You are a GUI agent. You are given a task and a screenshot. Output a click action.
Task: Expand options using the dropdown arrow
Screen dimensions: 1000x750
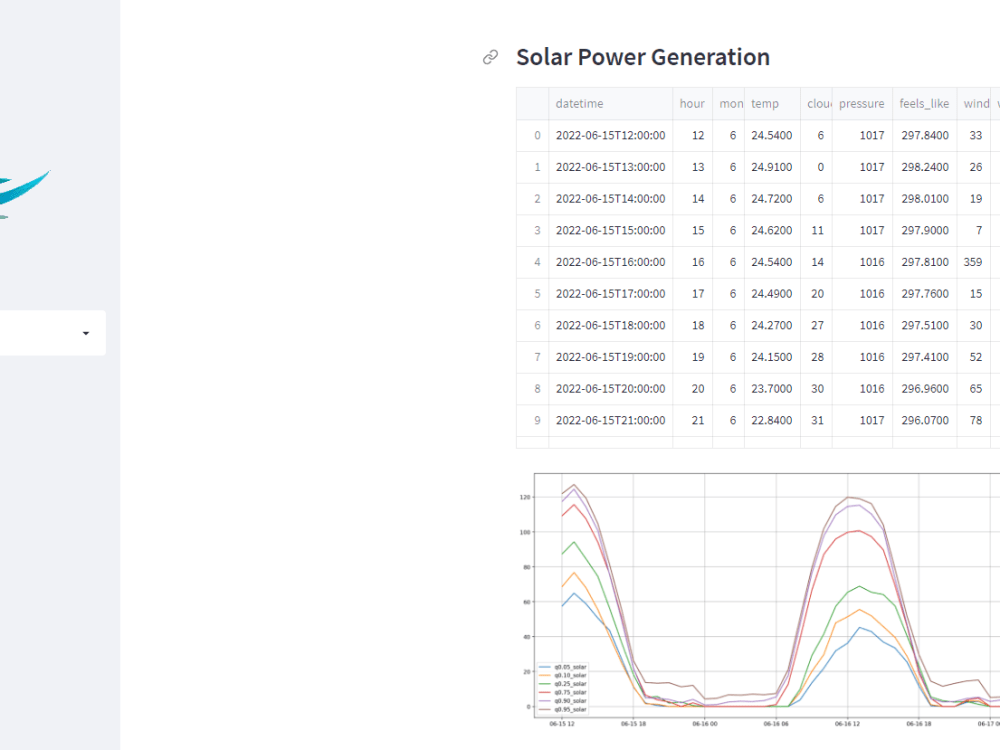[85, 333]
